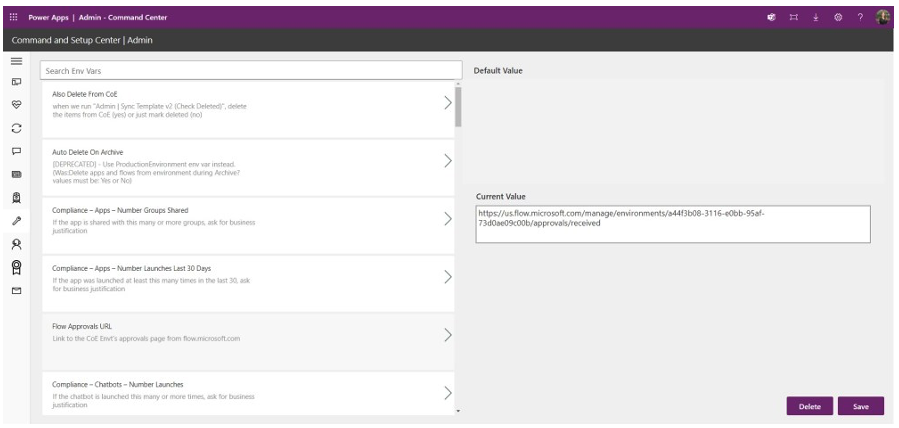Screen dimensions: 899x428
Task: Click the heart pulse sidebar icon
Action: pos(15,103)
